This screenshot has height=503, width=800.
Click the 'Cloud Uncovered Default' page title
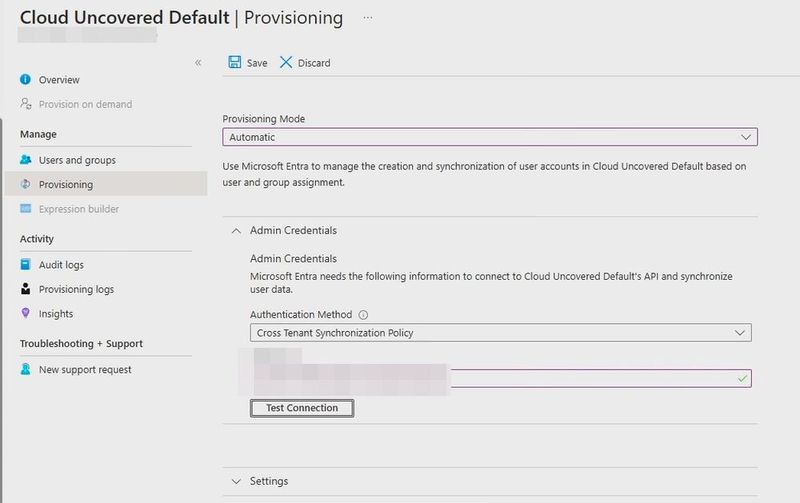pos(124,17)
